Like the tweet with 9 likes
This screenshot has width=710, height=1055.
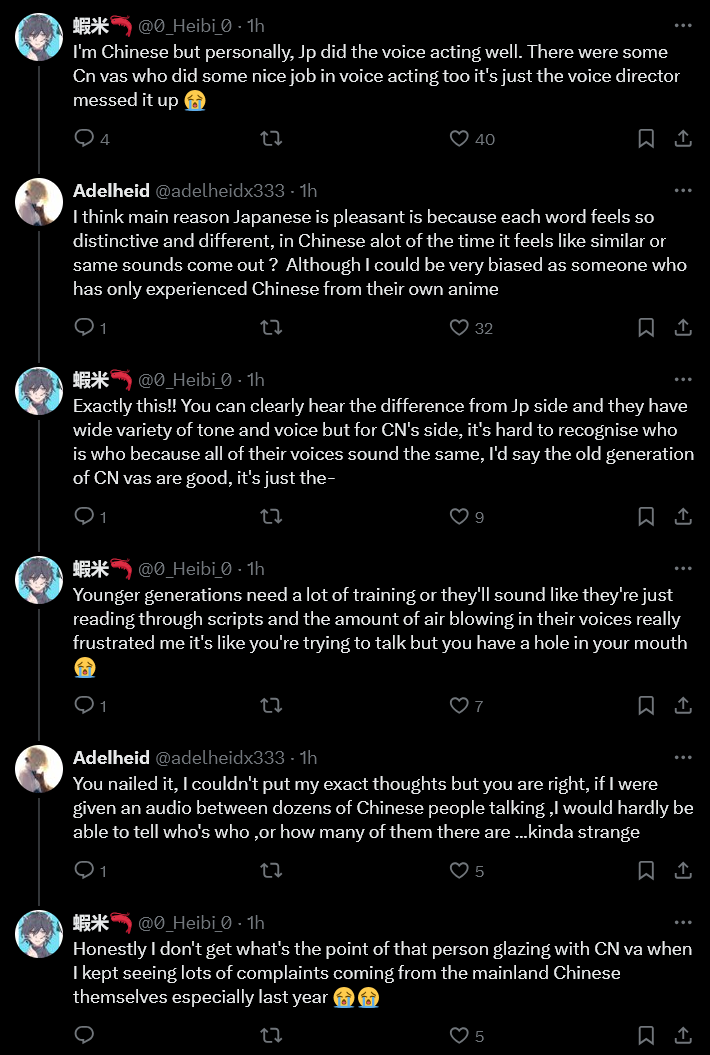pos(459,517)
